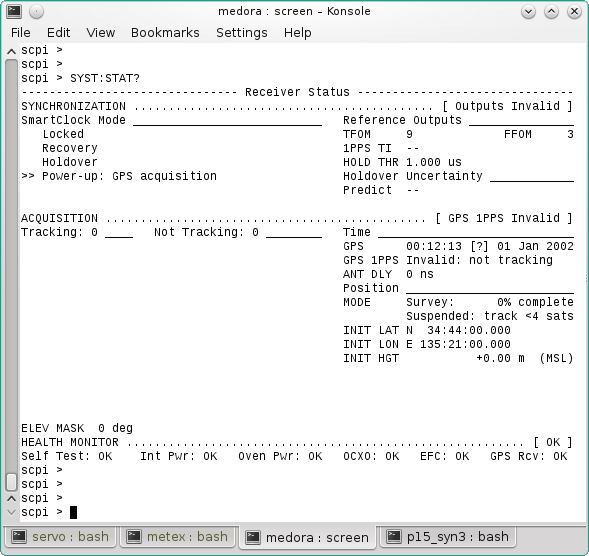589x556 pixels.
Task: Select the medora : screen tab
Action: (307, 537)
